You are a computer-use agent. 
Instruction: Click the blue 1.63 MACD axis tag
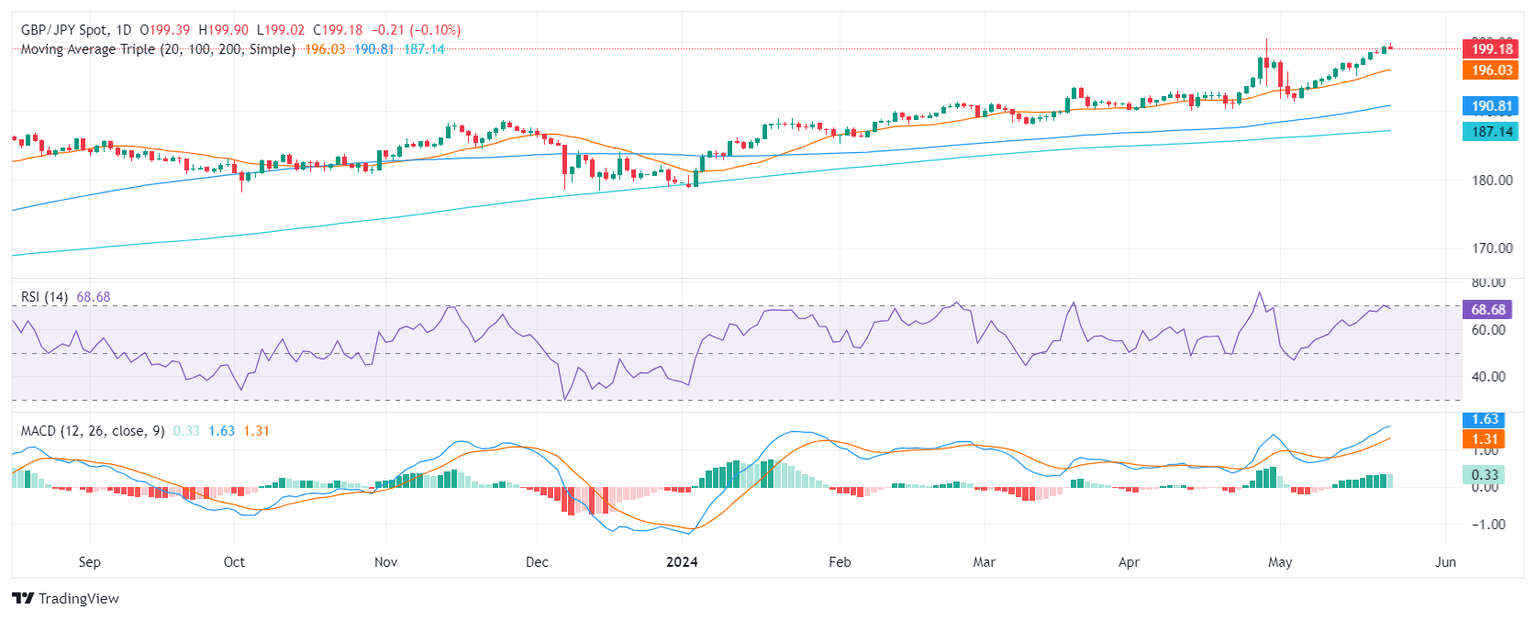(x=1482, y=421)
